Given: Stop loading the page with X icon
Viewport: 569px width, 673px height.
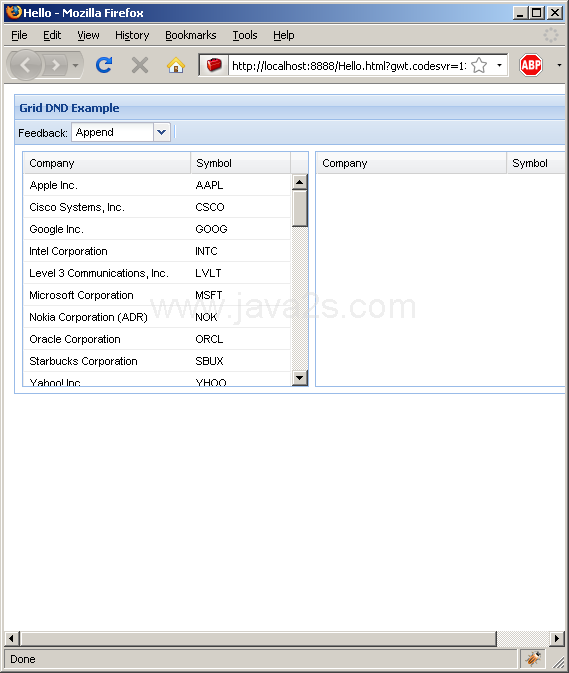Looking at the screenshot, I should tap(139, 65).
